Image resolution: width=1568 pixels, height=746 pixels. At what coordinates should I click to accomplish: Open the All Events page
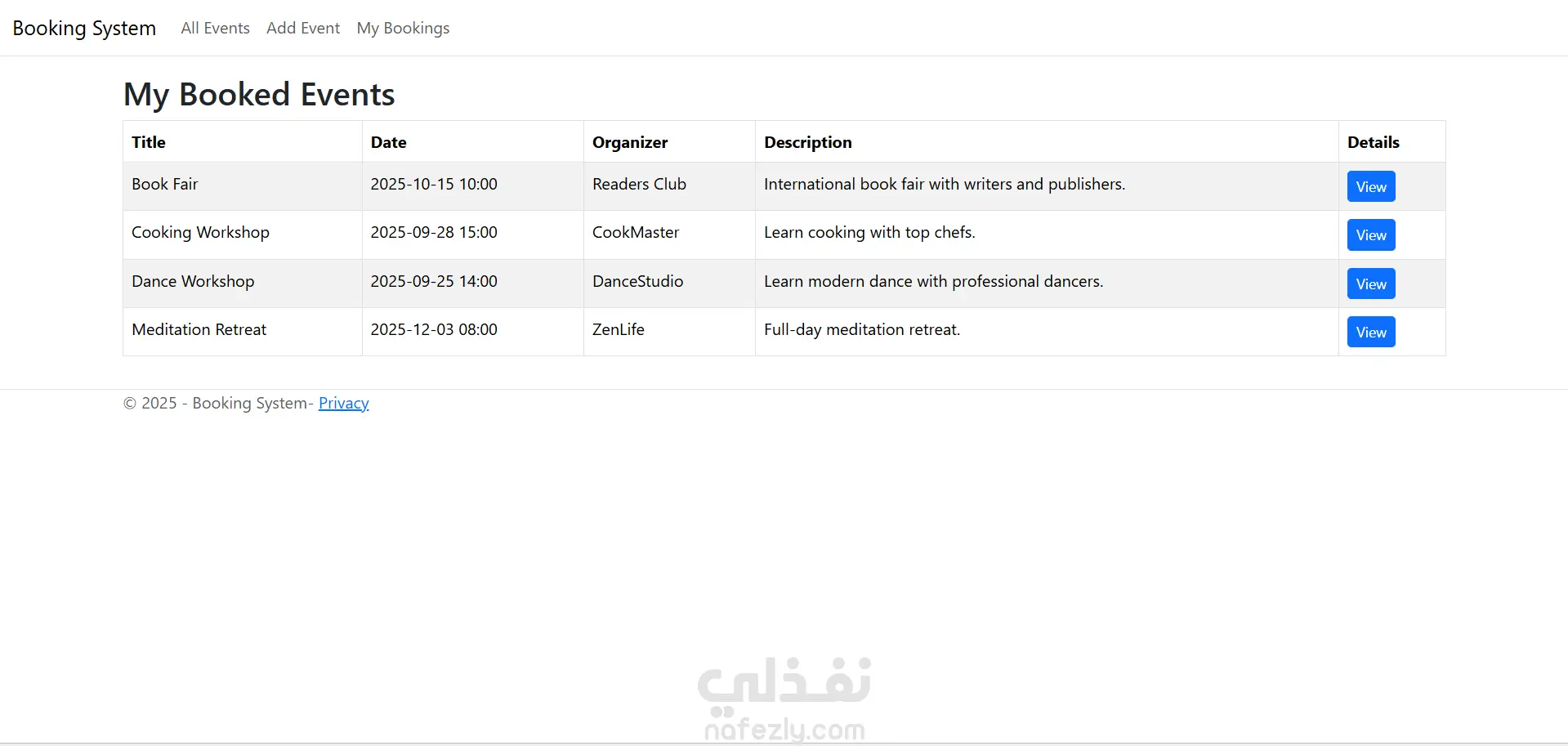click(215, 29)
